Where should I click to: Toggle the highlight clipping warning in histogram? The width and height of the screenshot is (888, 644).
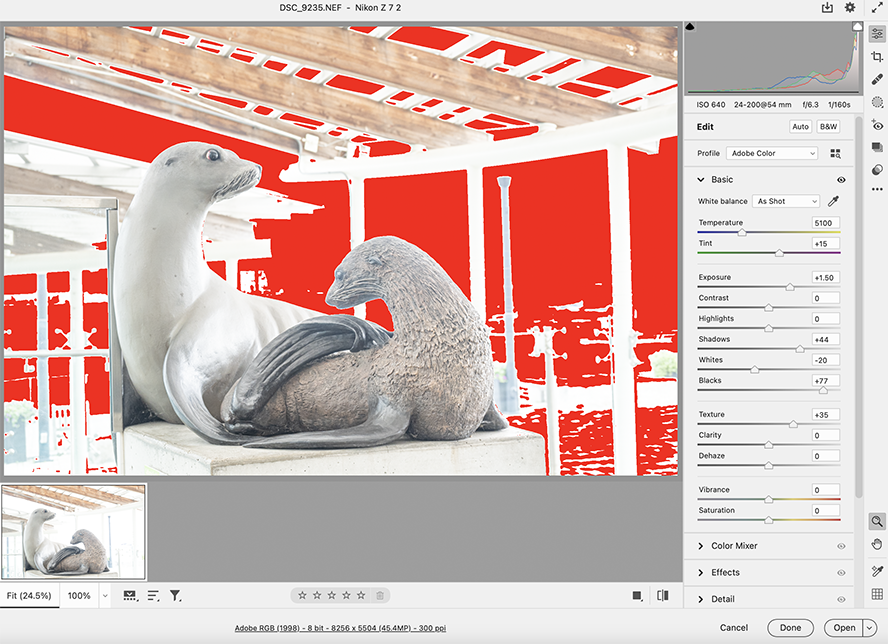(856, 27)
